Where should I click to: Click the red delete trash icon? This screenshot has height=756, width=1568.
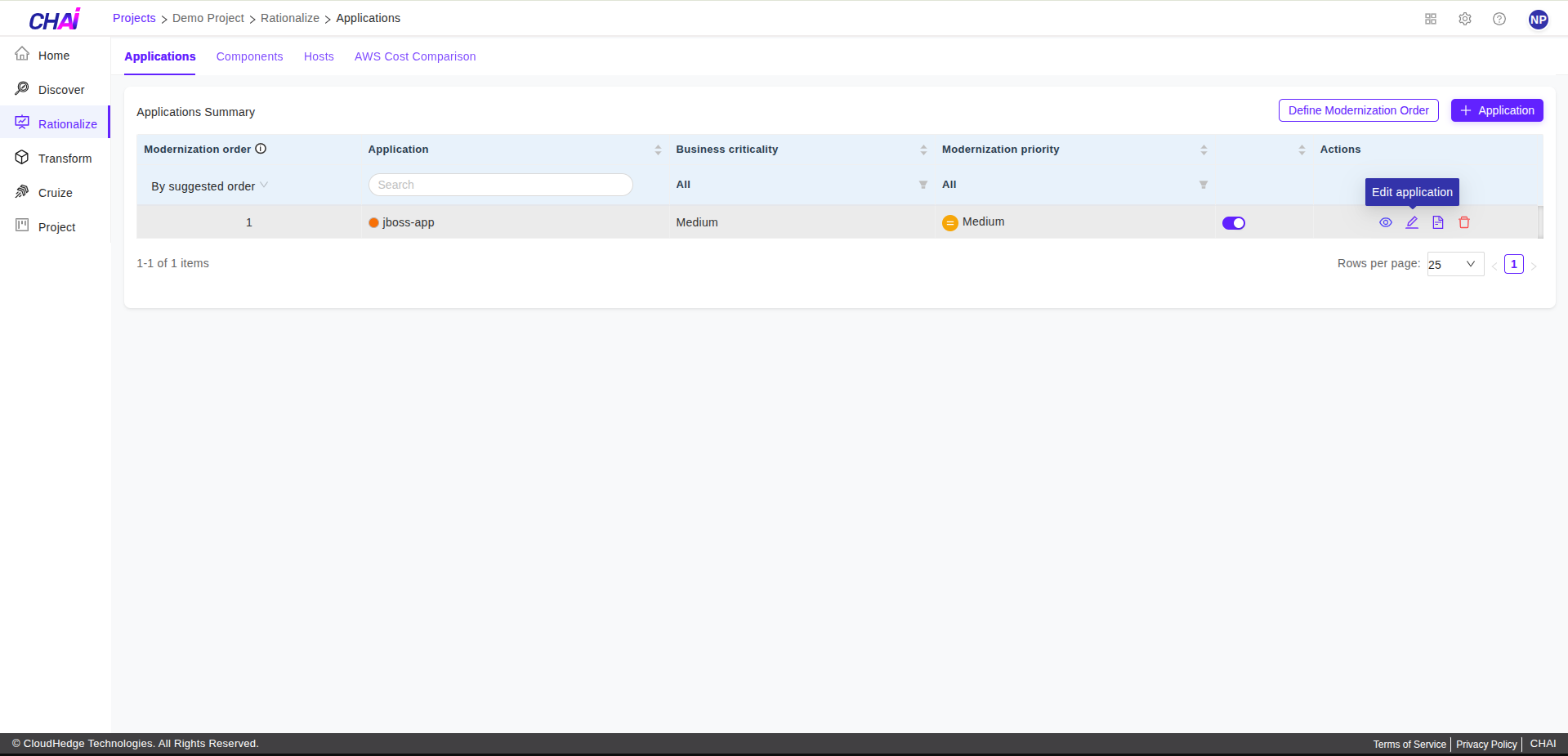1463,222
